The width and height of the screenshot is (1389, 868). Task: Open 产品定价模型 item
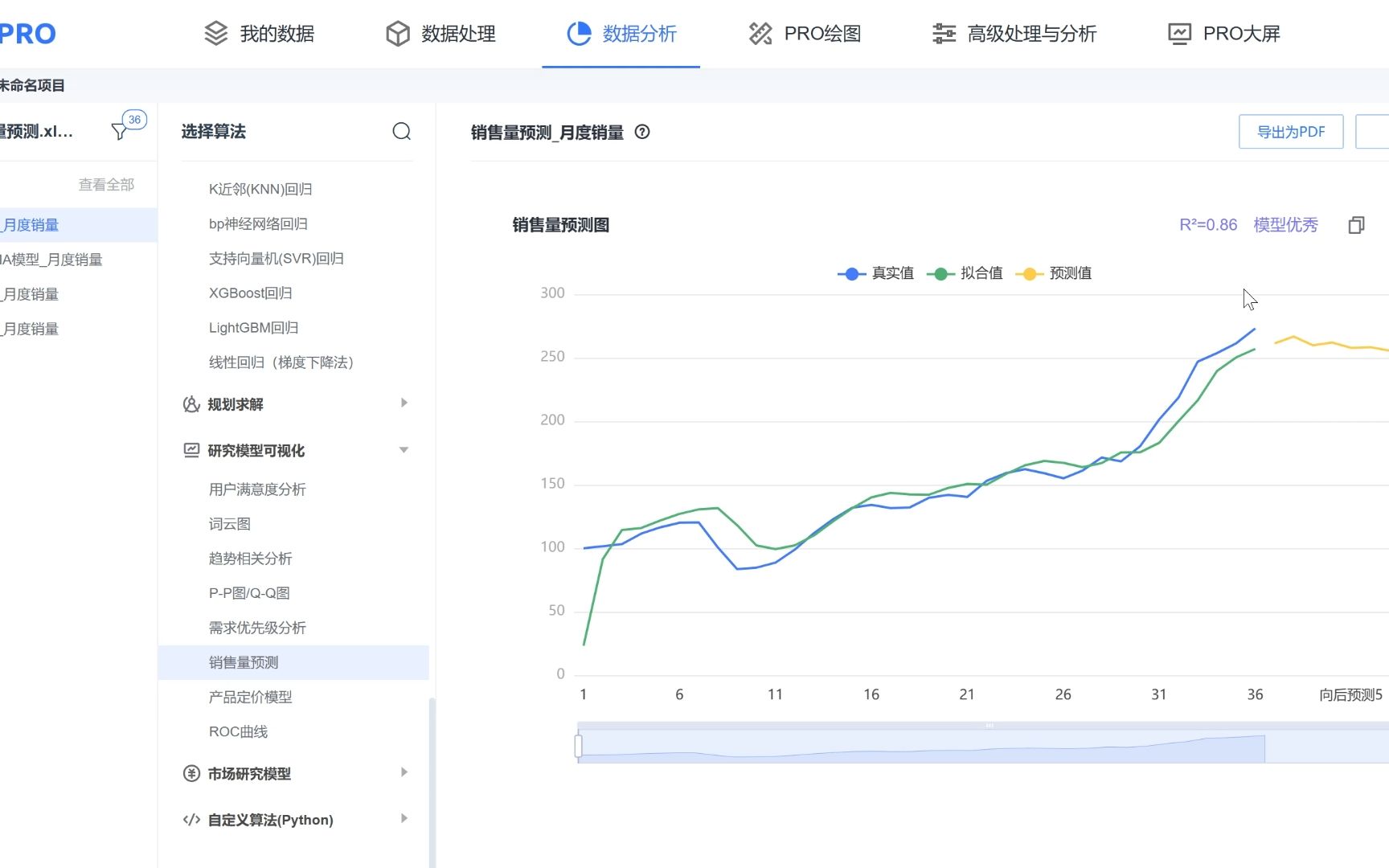[250, 697]
